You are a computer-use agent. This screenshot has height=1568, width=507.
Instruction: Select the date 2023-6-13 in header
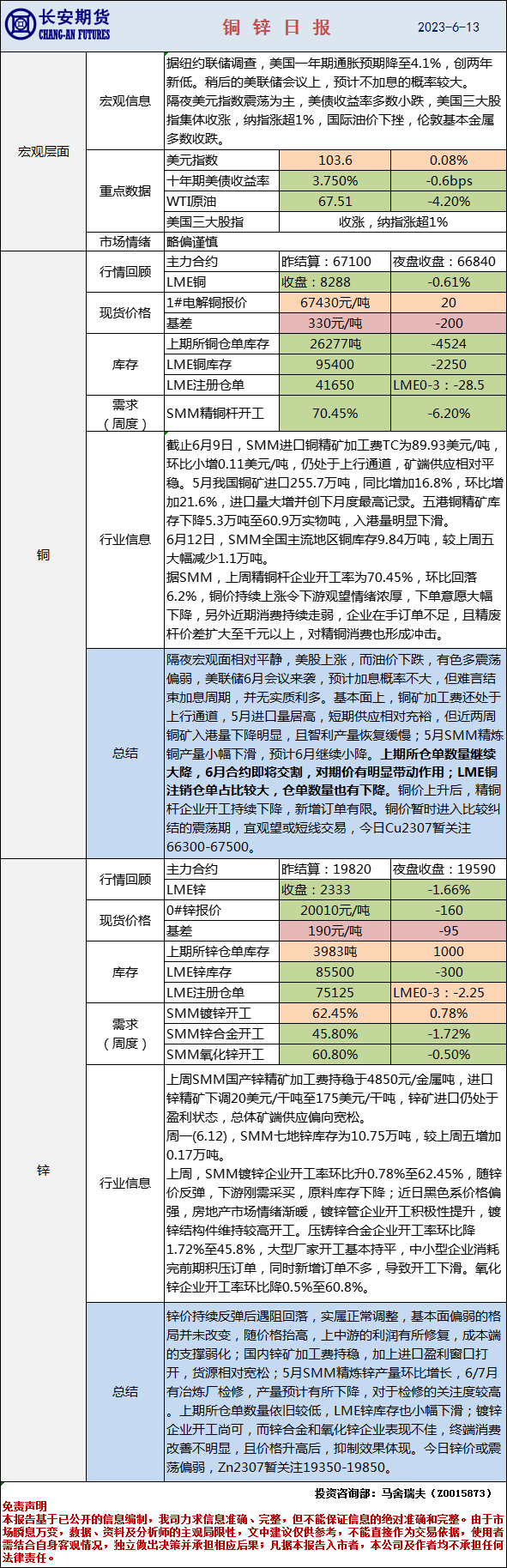coord(448,27)
